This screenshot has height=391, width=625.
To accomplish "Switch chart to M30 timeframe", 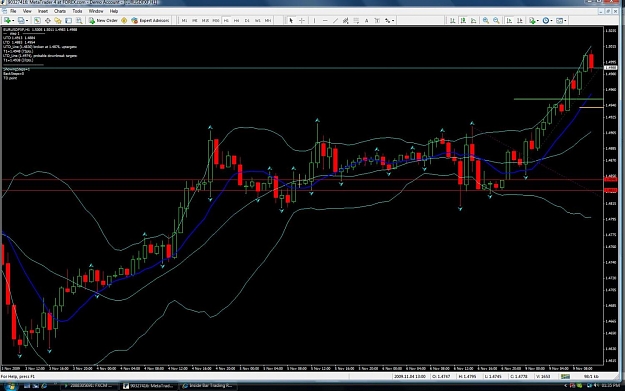I will [216, 20].
